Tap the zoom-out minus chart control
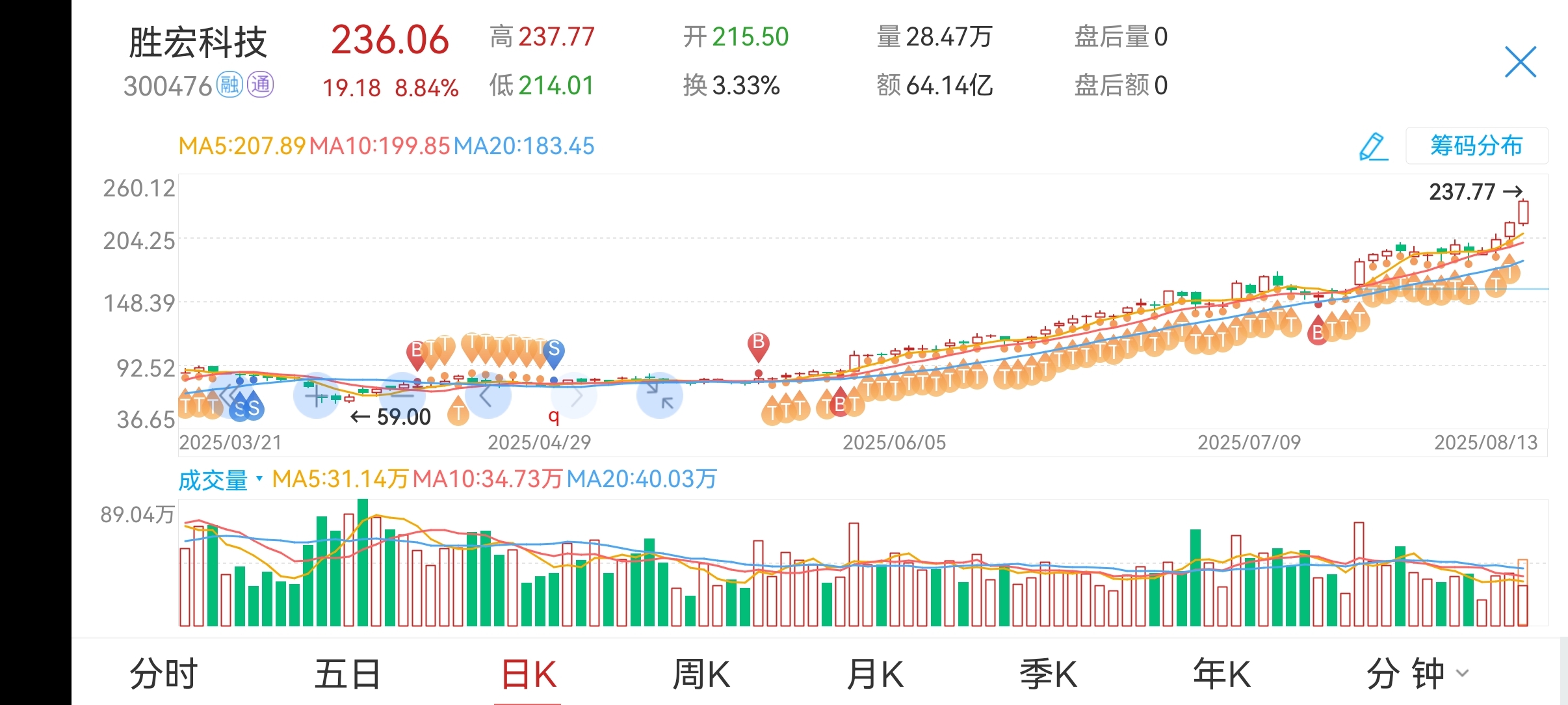Image resolution: width=1568 pixels, height=705 pixels. [402, 394]
